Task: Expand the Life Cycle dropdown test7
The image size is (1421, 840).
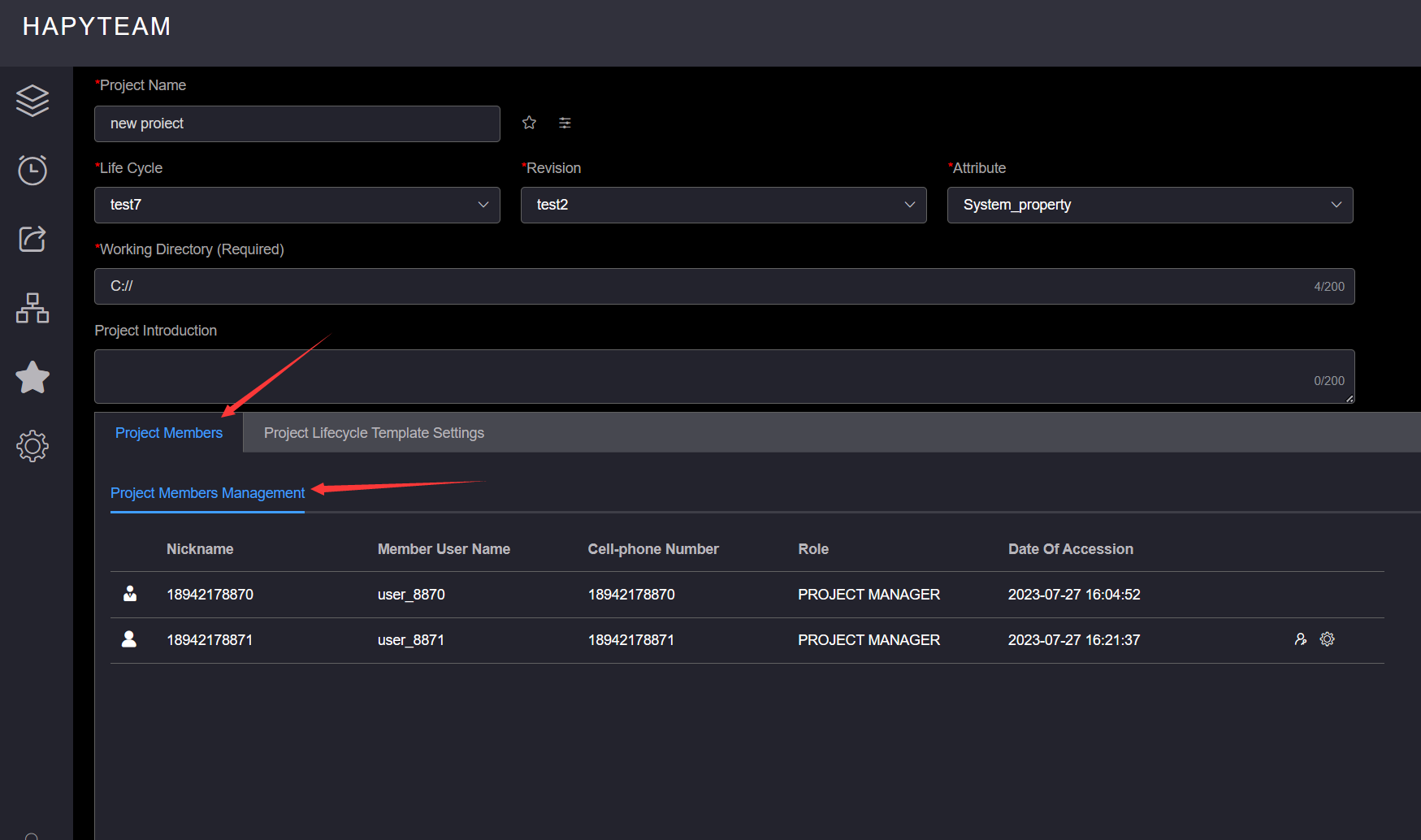Action: (x=297, y=205)
